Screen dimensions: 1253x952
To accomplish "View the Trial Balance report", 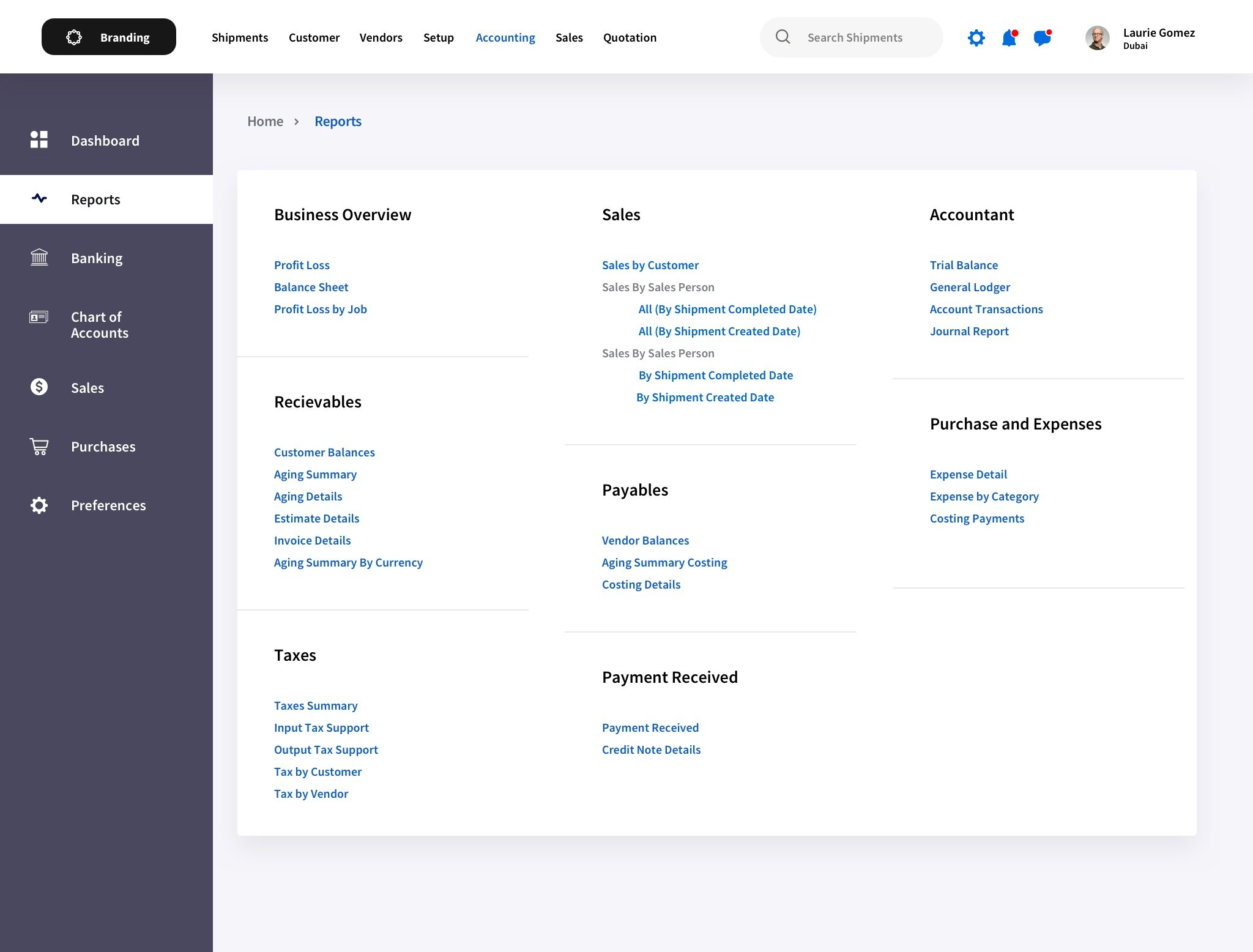I will (964, 264).
